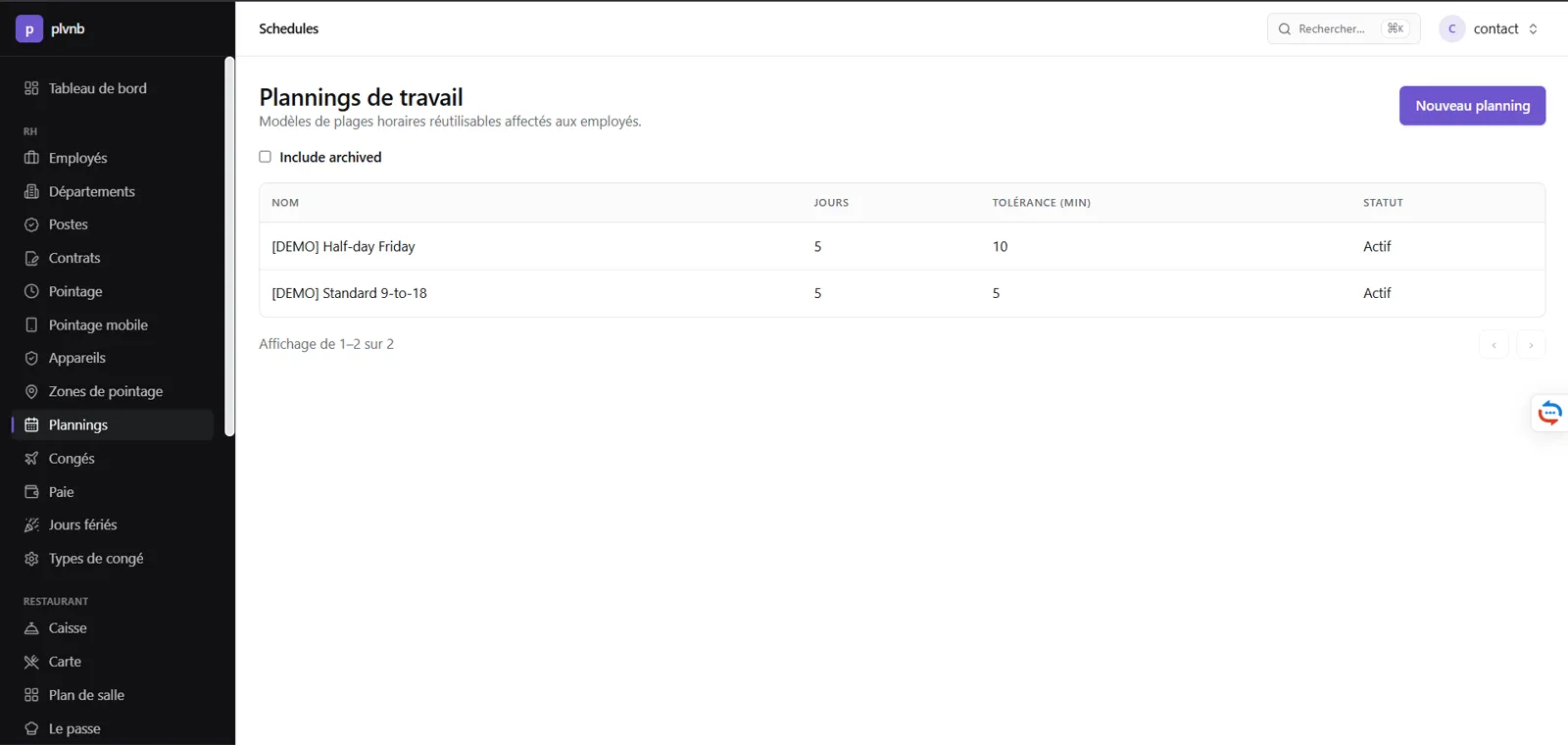Click the Tableau de bord grid icon
Image resolution: width=1568 pixels, height=745 pixels.
point(31,88)
